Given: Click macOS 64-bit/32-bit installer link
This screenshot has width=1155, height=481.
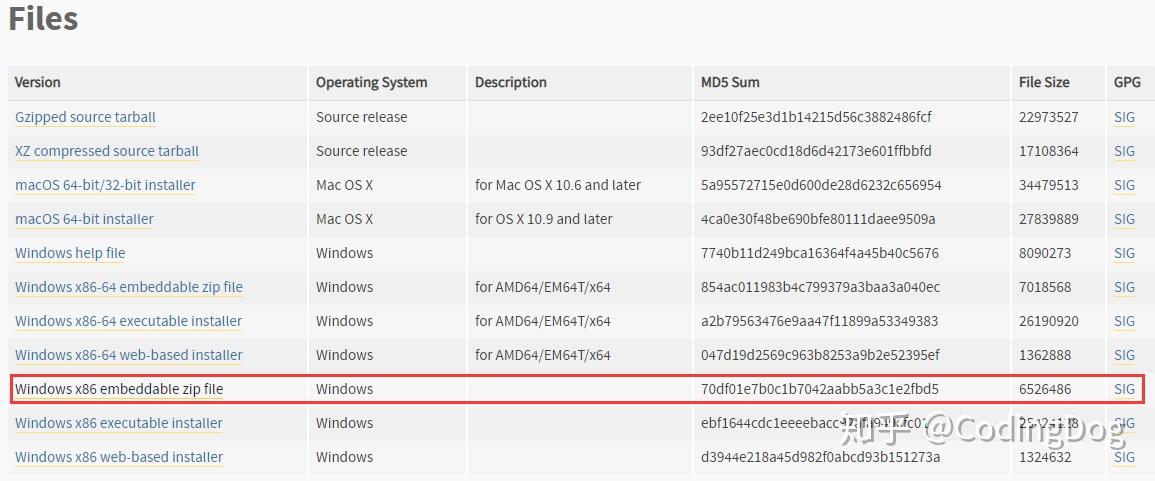Looking at the screenshot, I should coord(105,185).
